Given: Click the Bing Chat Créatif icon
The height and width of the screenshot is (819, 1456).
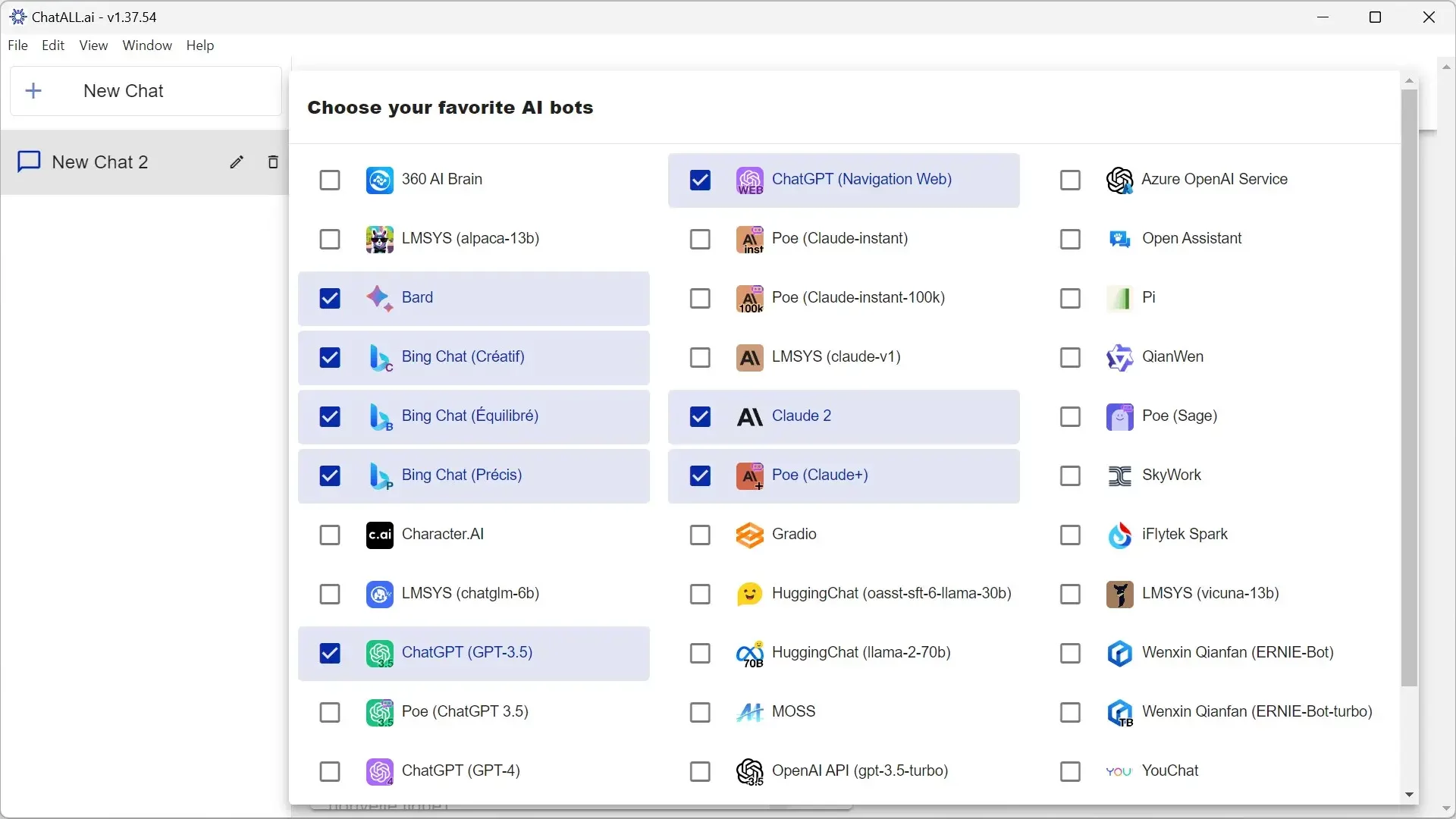Looking at the screenshot, I should (379, 358).
